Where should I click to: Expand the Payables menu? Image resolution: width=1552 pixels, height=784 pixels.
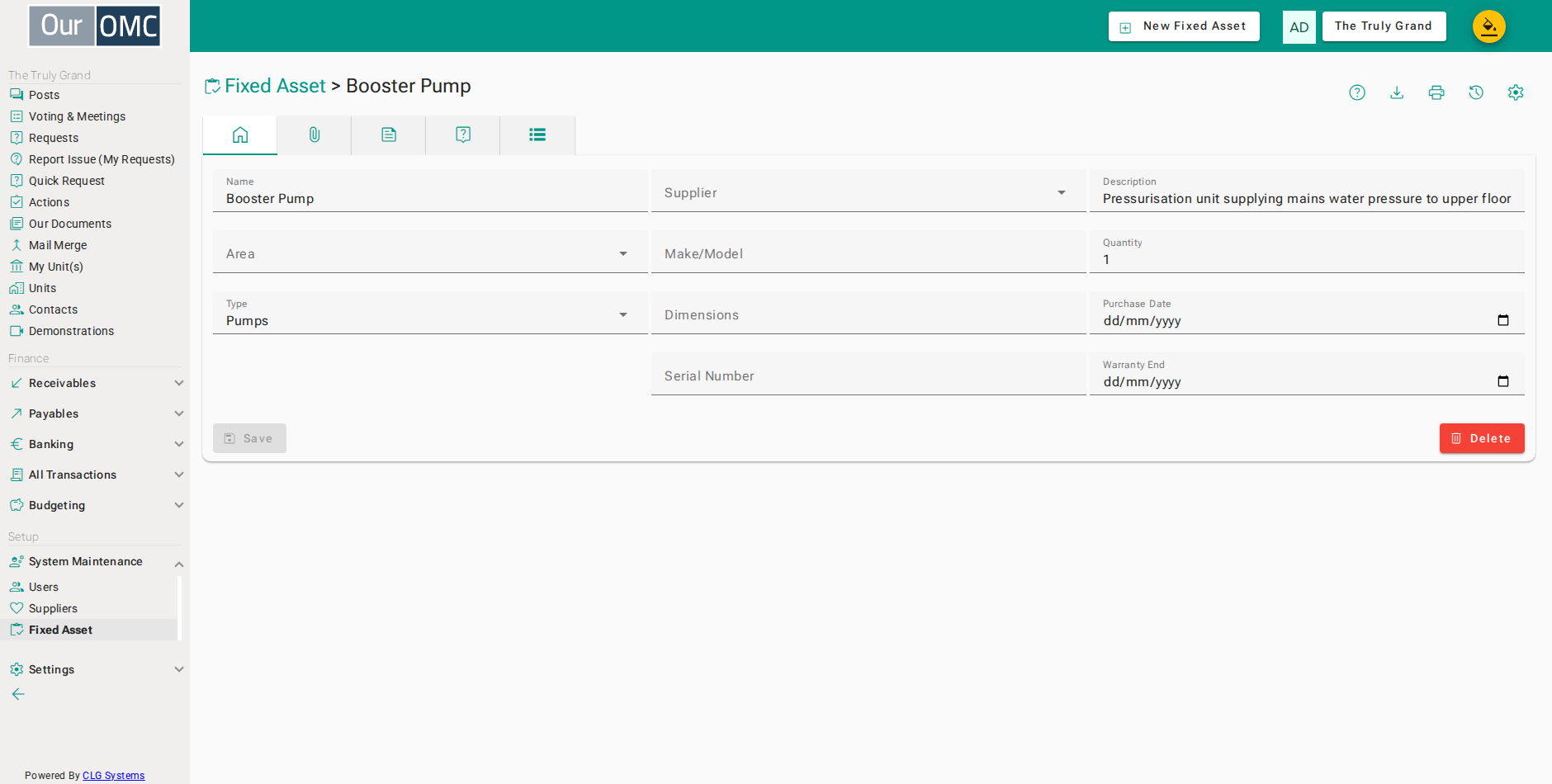pyautogui.click(x=95, y=413)
